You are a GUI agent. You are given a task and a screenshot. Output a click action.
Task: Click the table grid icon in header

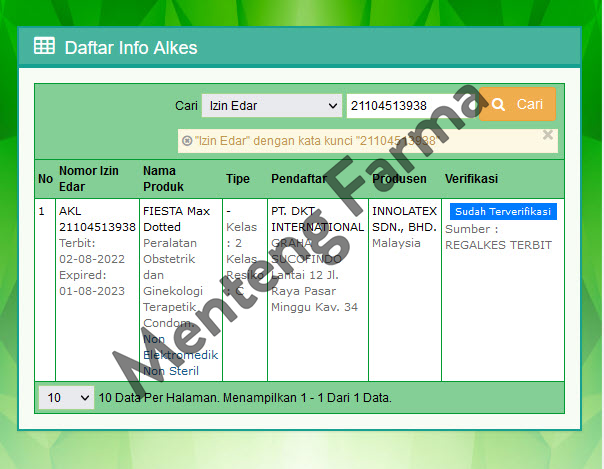44,46
